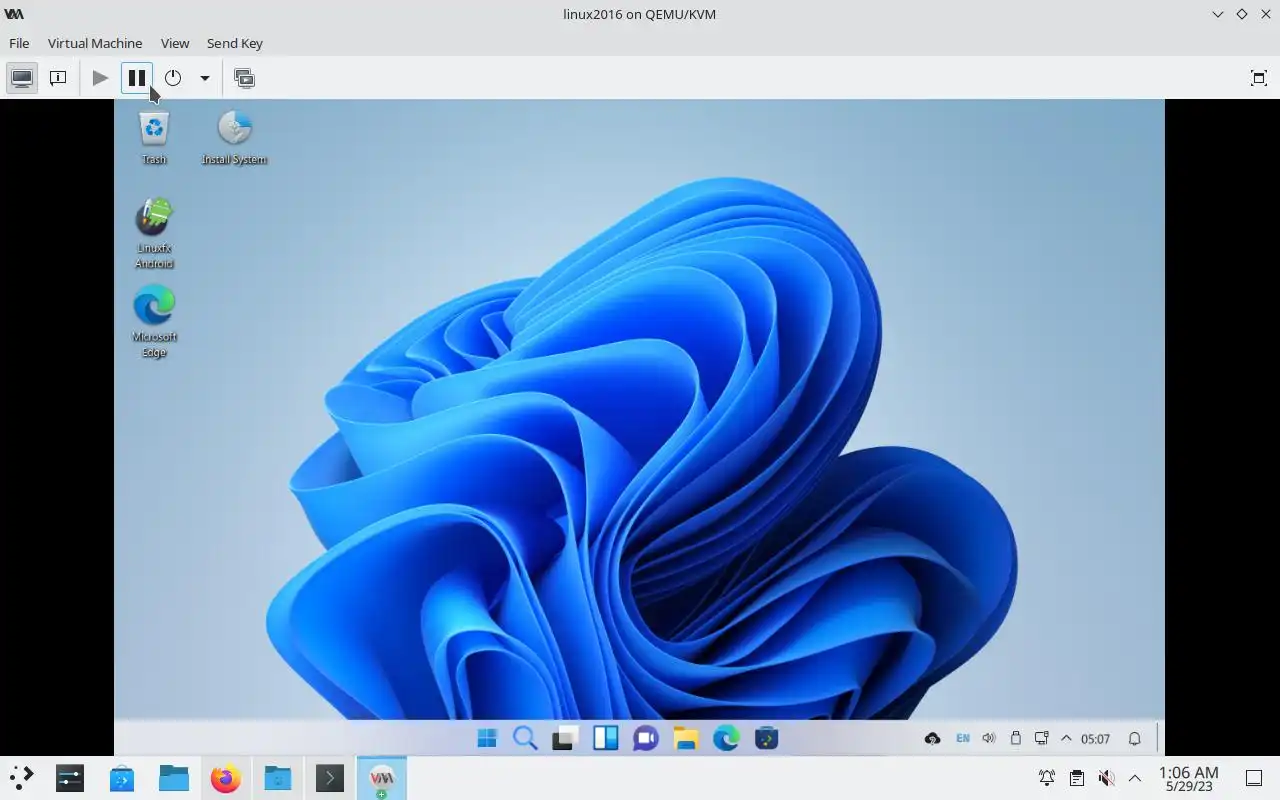Open the guest widgets panel icon
The width and height of the screenshot is (1280, 800).
tap(606, 739)
